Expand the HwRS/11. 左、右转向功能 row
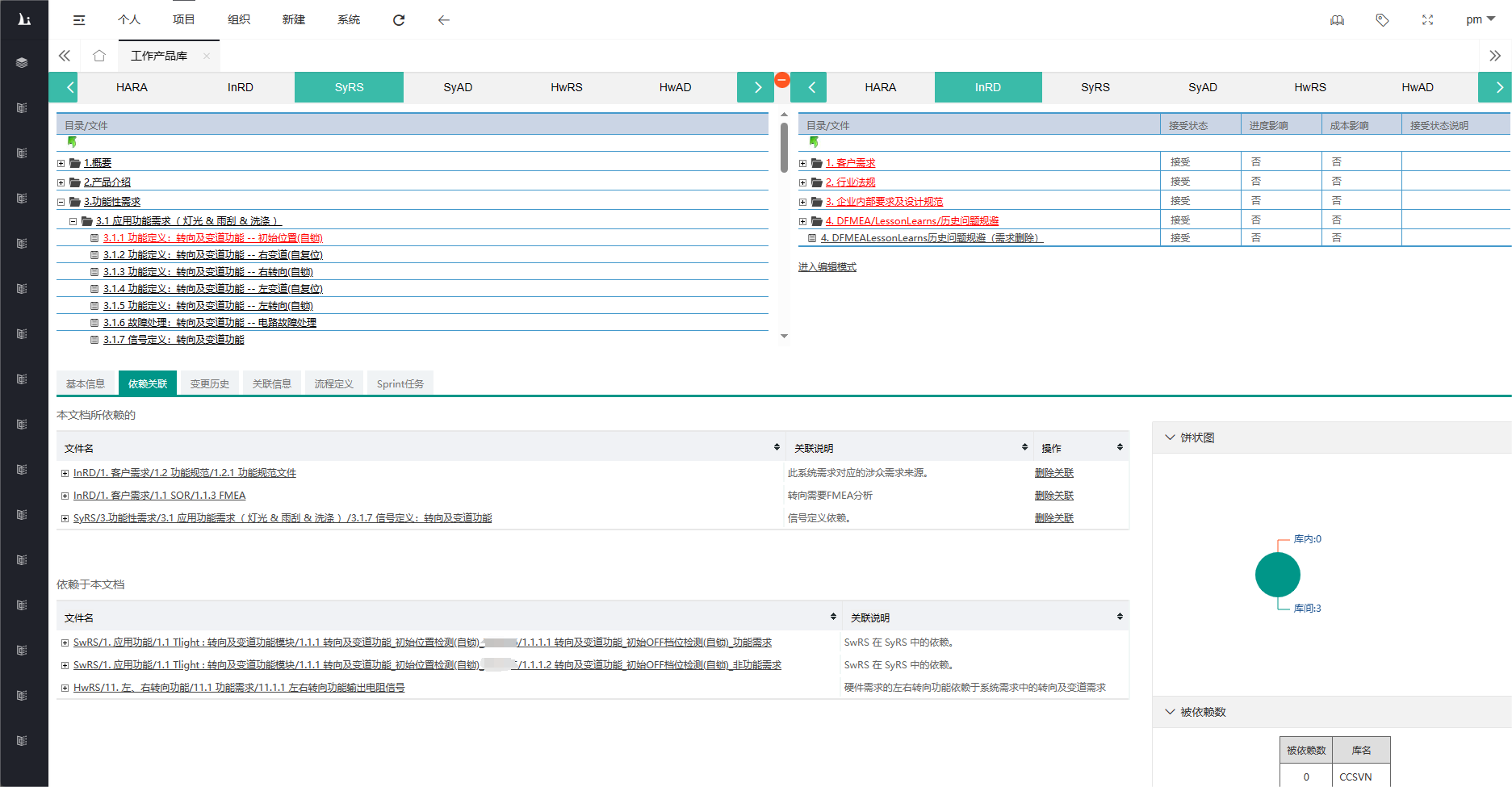 pos(65,688)
